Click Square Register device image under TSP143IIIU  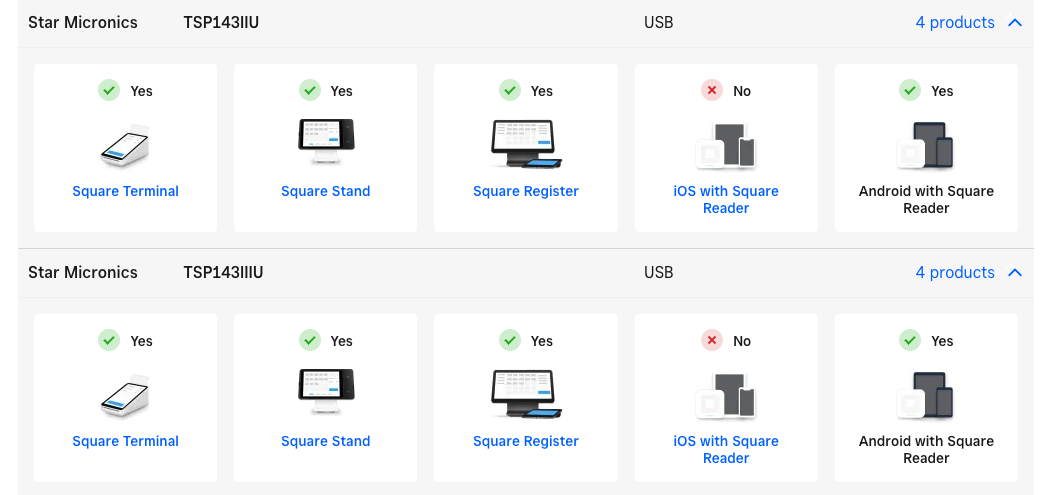coord(526,394)
